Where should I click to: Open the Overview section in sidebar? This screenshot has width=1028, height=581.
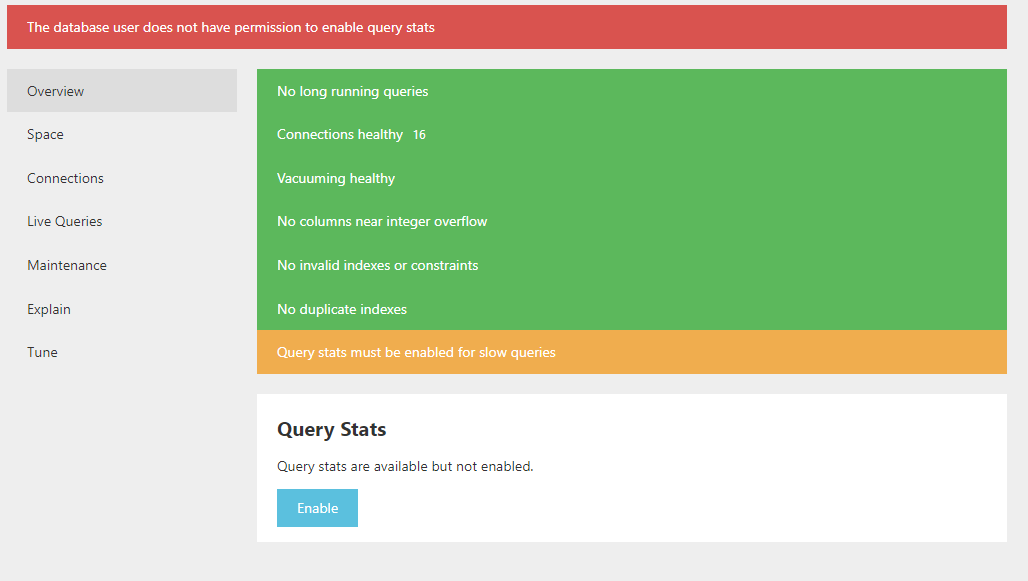(x=56, y=91)
